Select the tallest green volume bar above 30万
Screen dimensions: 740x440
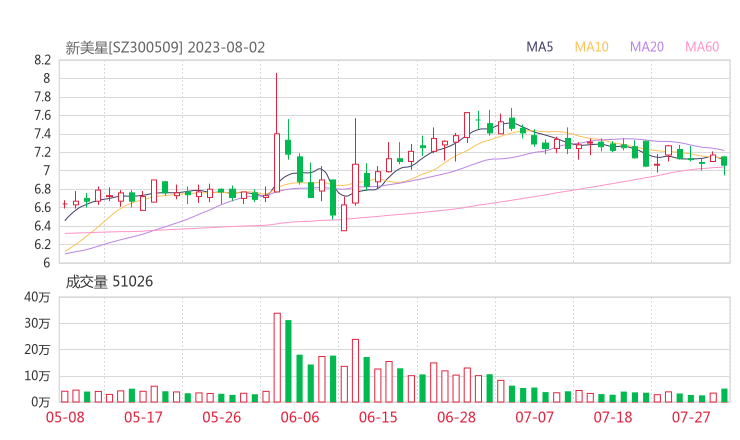288,361
